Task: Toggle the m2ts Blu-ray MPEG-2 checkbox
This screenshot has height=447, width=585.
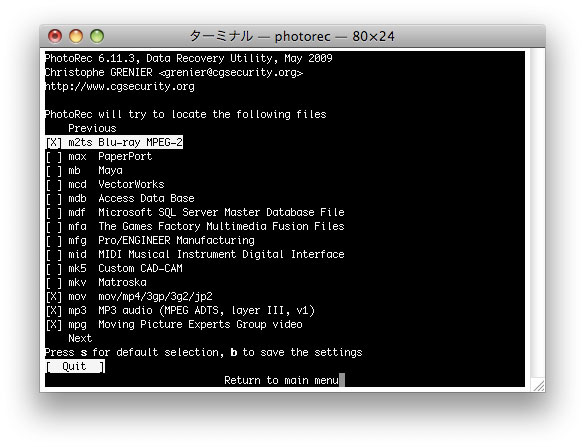Action: click(114, 142)
